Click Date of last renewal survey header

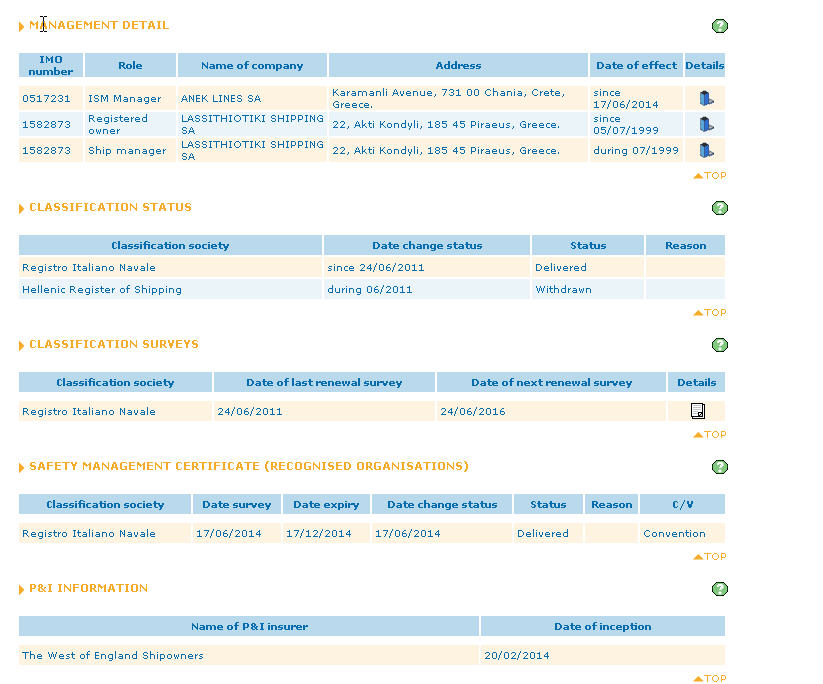click(324, 382)
